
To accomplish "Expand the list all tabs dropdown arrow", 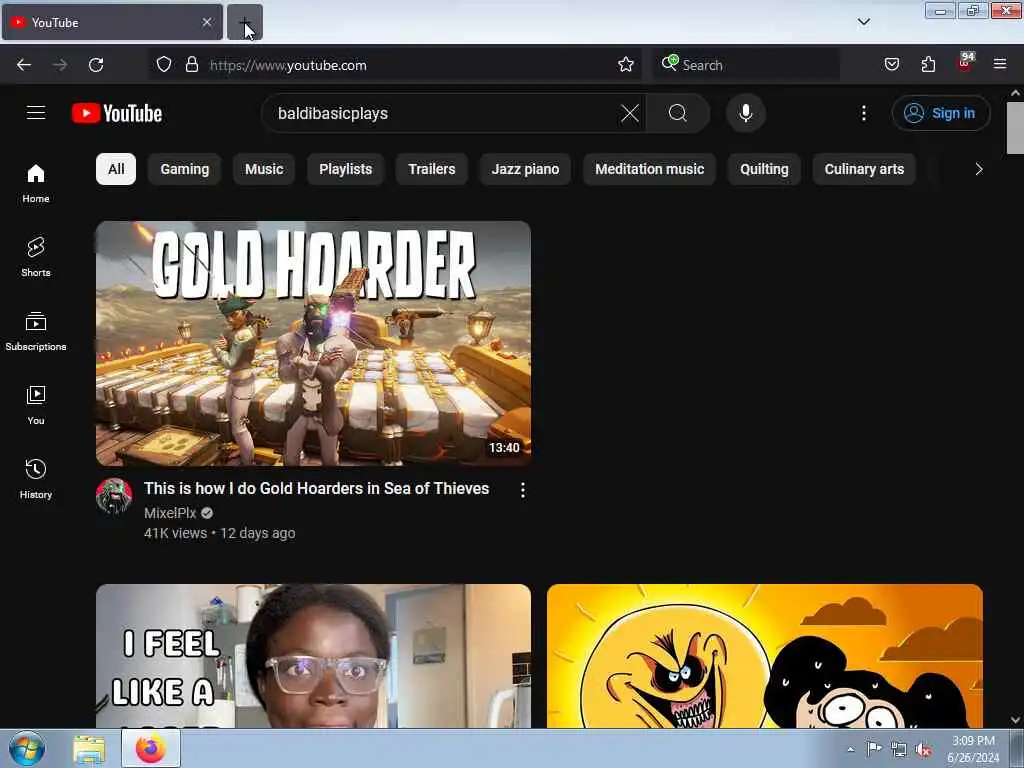I will tap(863, 22).
